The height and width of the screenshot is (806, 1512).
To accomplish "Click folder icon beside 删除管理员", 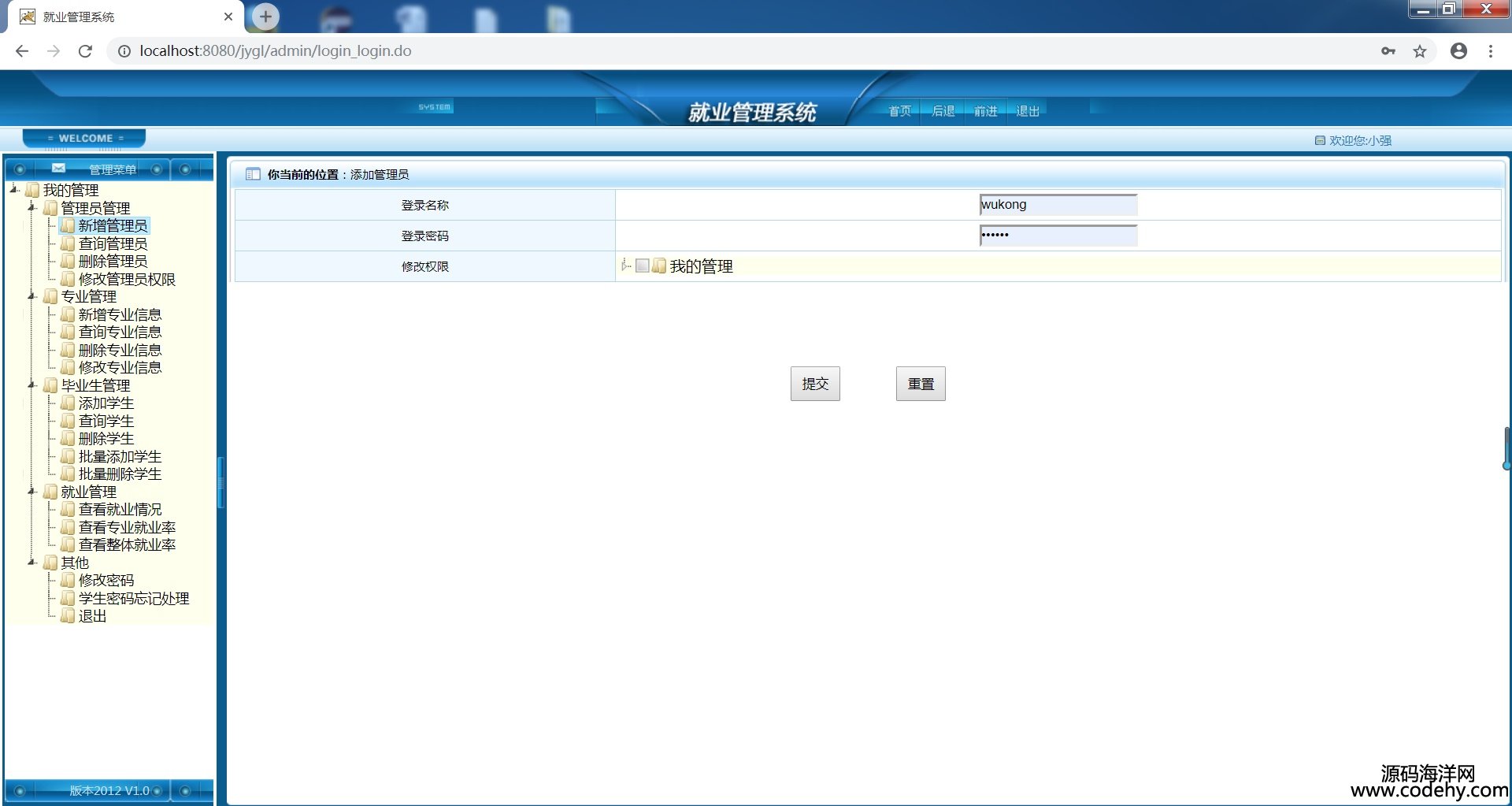I will [68, 262].
